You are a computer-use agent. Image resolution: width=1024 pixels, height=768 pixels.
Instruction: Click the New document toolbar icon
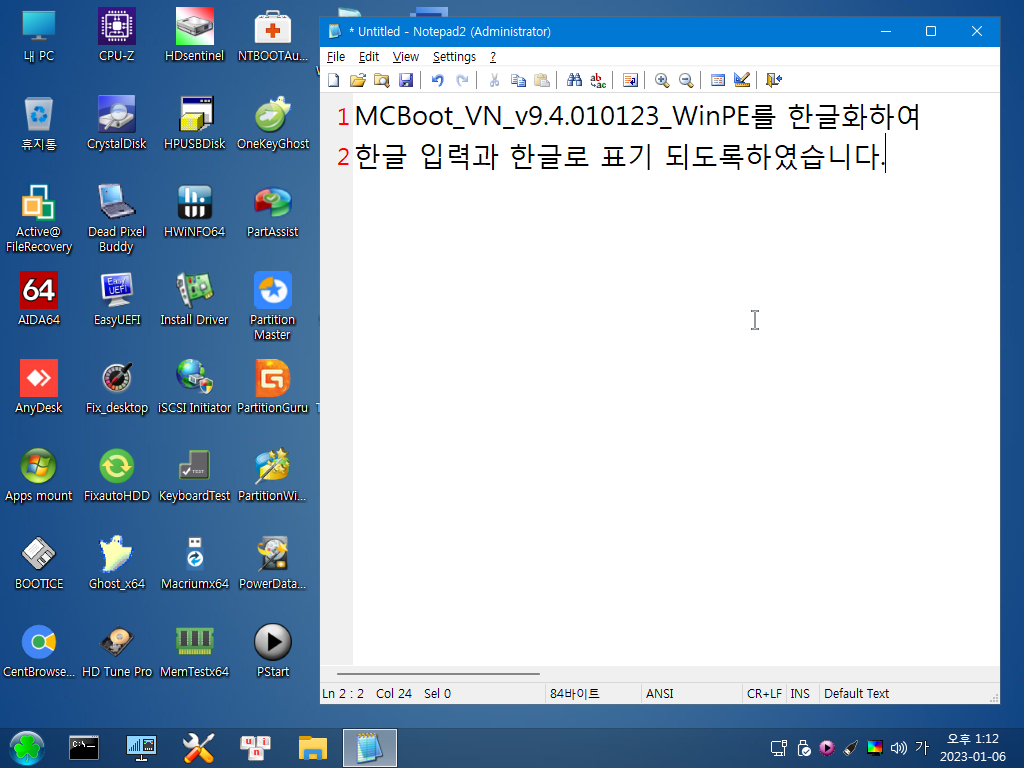[x=334, y=80]
